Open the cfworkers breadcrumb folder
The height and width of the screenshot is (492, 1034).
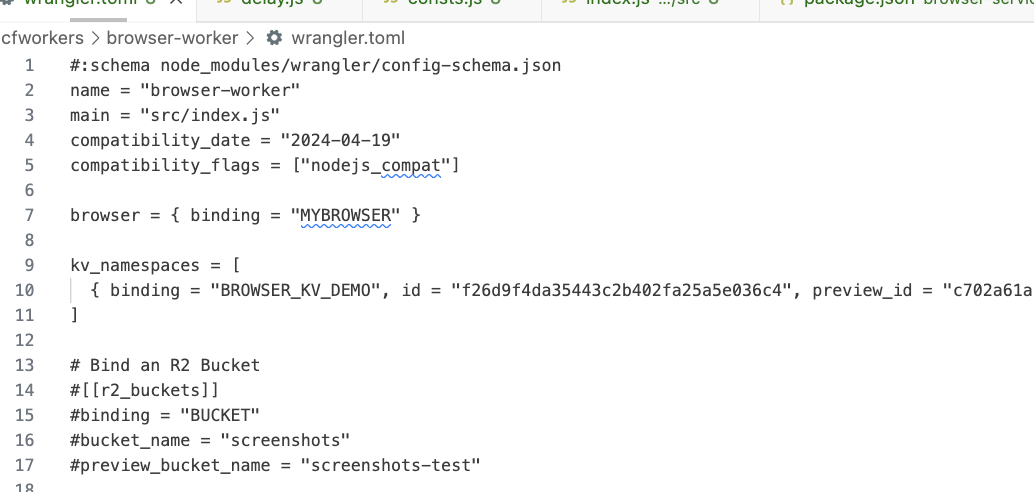point(42,38)
